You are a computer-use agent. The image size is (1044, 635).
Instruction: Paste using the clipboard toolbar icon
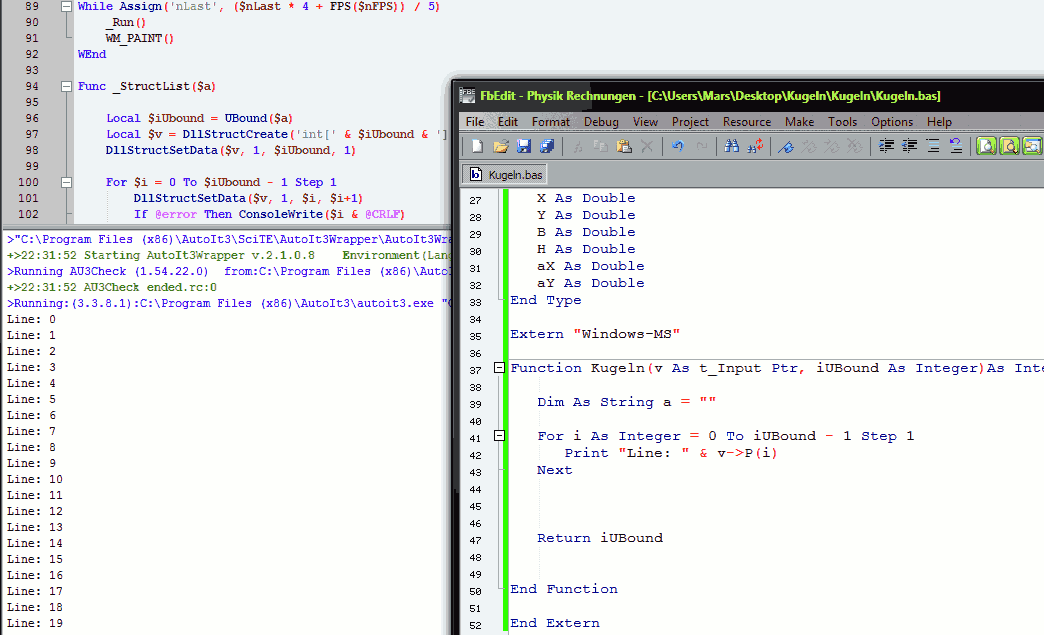tap(624, 147)
